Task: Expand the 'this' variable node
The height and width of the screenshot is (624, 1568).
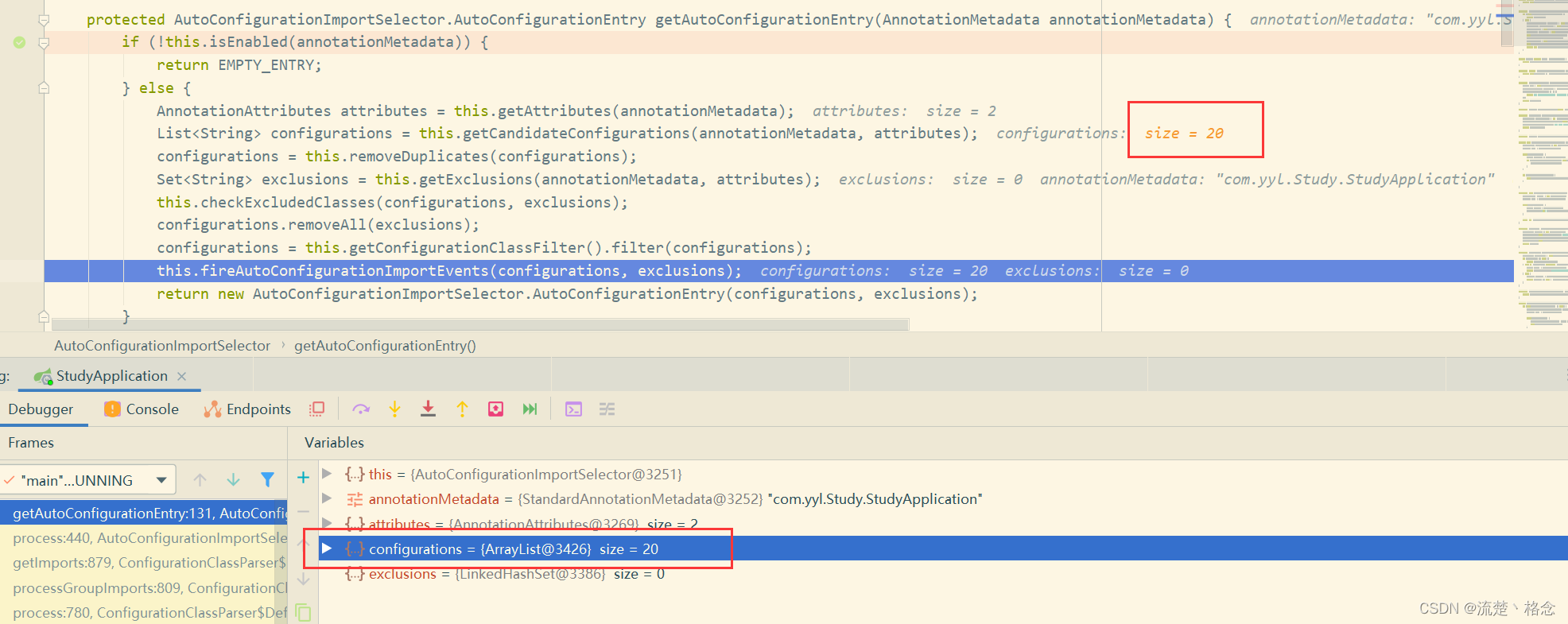Action: click(326, 474)
